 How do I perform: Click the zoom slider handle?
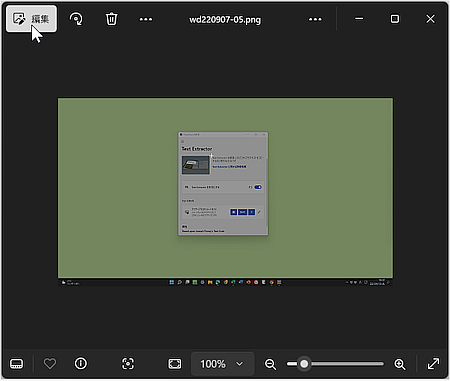304,364
